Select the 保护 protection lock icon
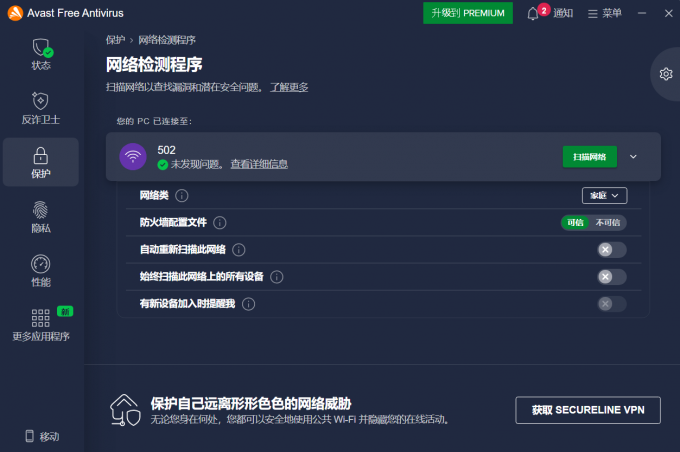This screenshot has width=680, height=452. (41, 155)
